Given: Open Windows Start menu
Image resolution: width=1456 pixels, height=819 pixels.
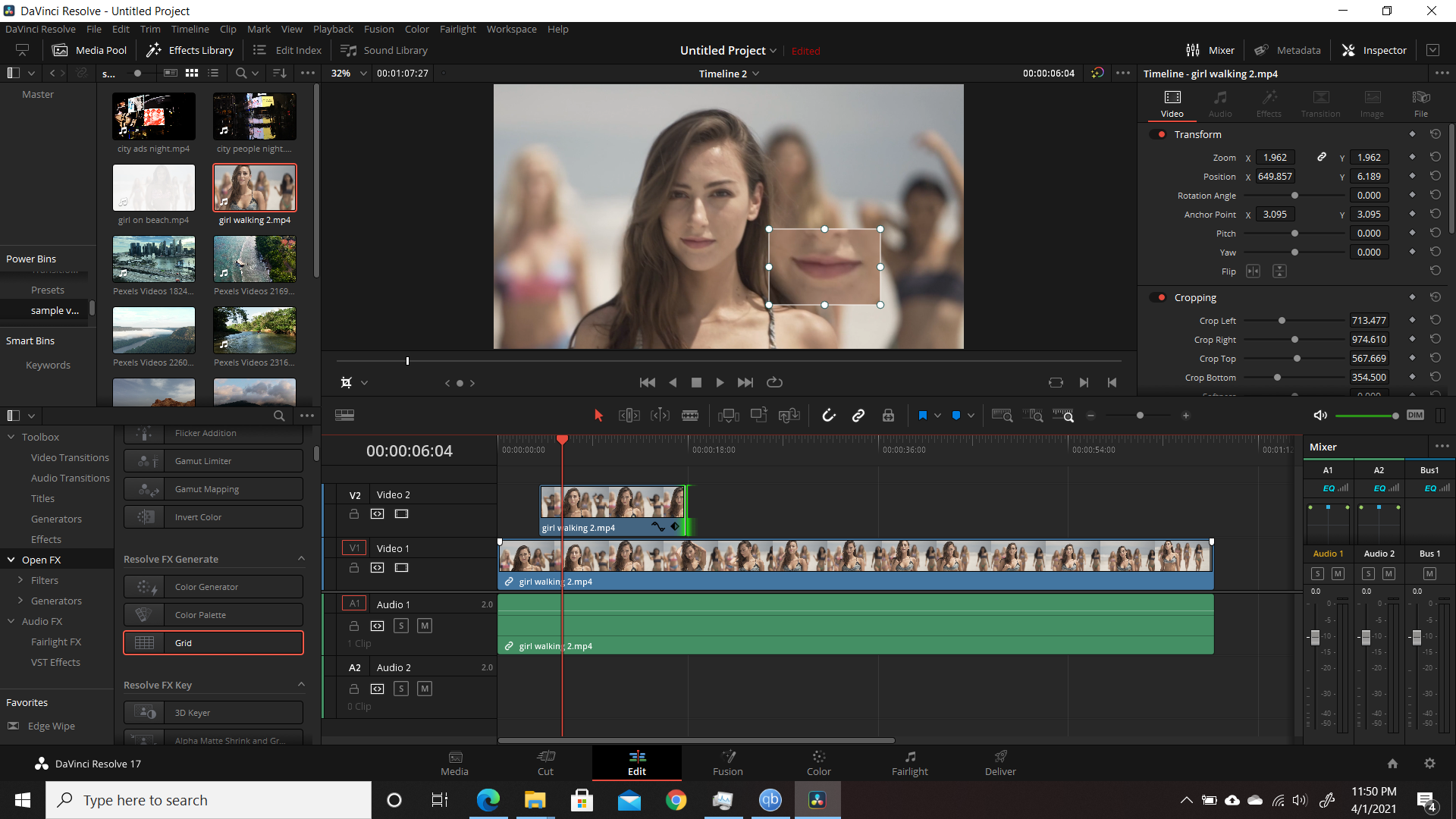Looking at the screenshot, I should (23, 800).
